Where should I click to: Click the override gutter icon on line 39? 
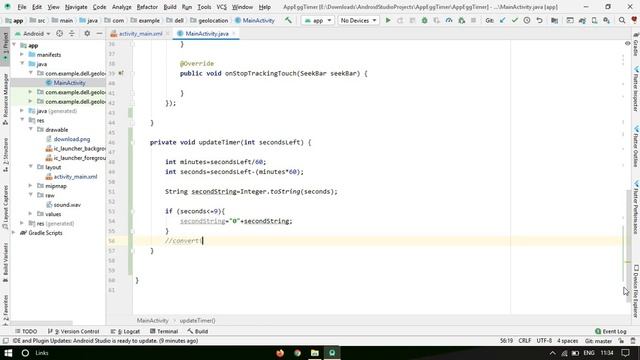click(121, 73)
